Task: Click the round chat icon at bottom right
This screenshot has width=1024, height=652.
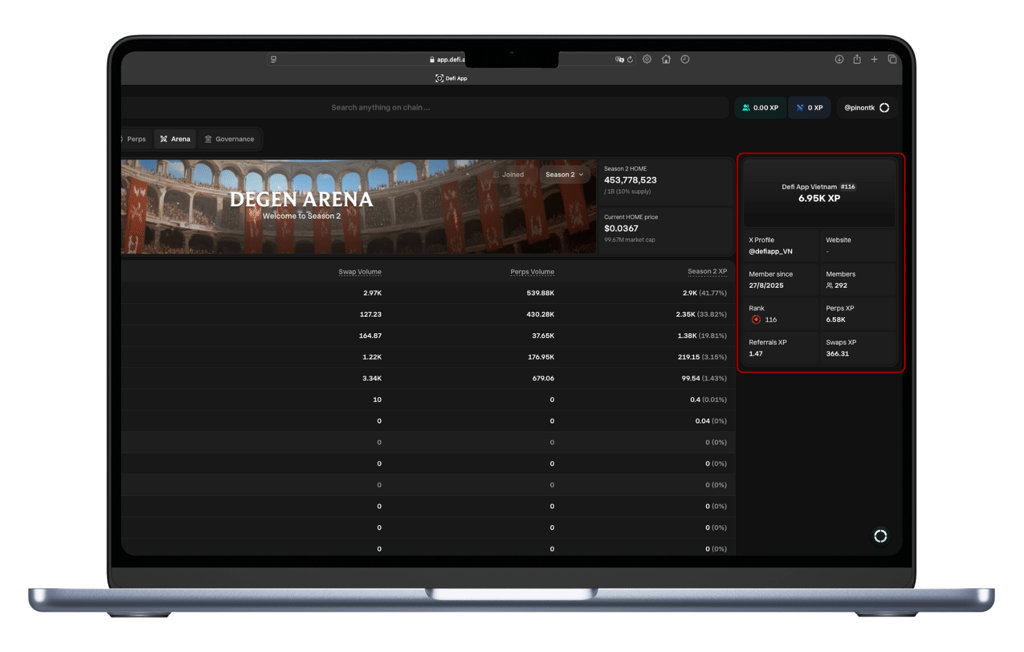Action: [x=880, y=536]
